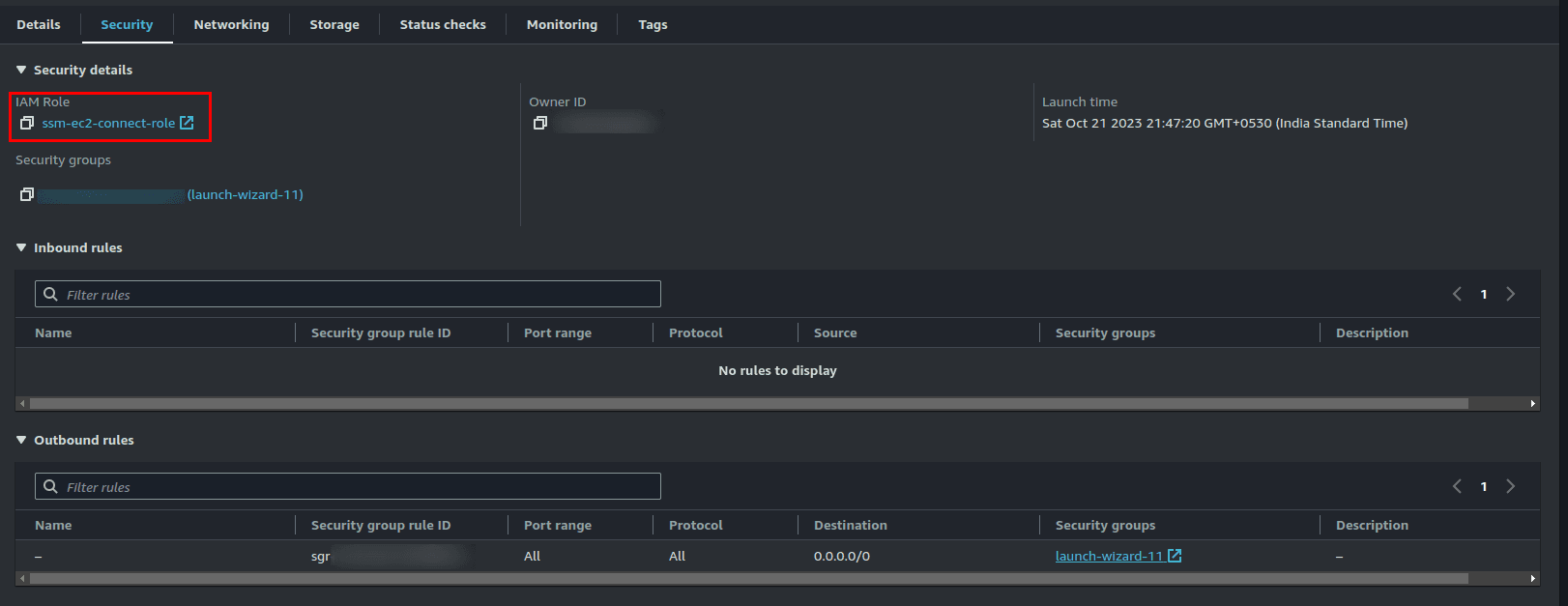Copy the IAM role name icon
1568x606 pixels.
pos(27,123)
